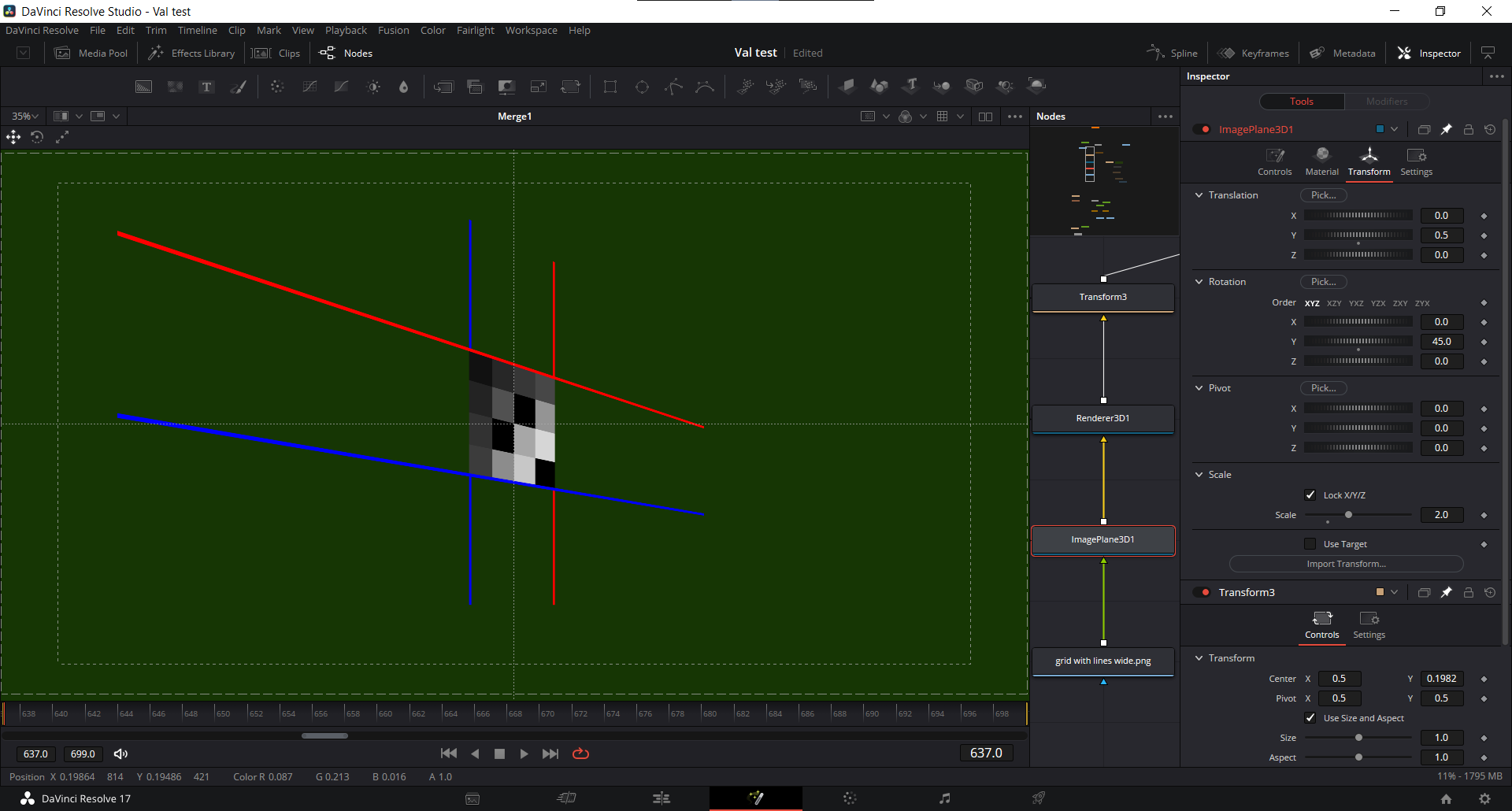Image resolution: width=1512 pixels, height=811 pixels.
Task: Uncheck Use Size and Aspect
Action: coord(1310,718)
